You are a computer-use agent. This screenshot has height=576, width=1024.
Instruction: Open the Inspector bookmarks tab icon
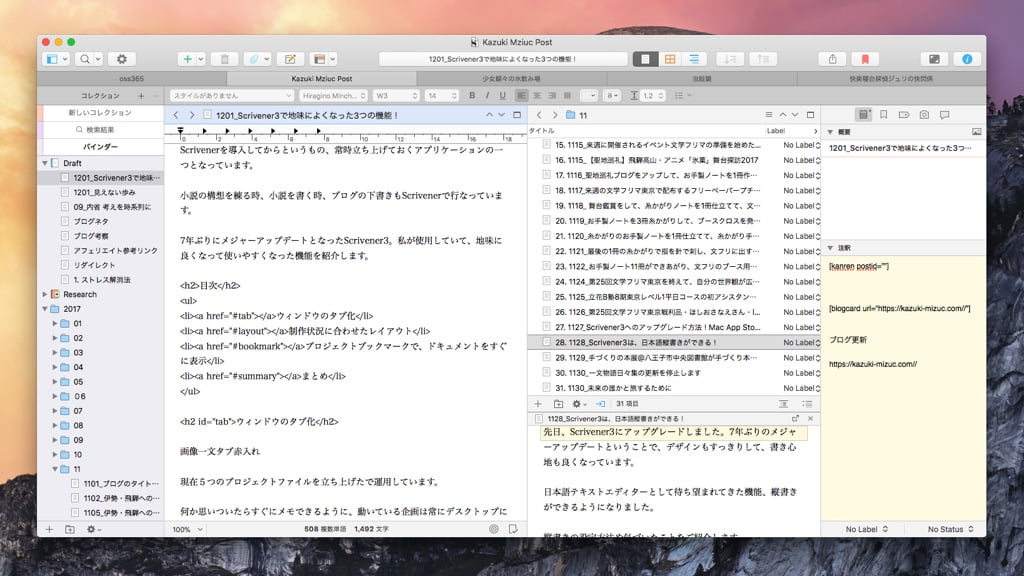coord(884,115)
